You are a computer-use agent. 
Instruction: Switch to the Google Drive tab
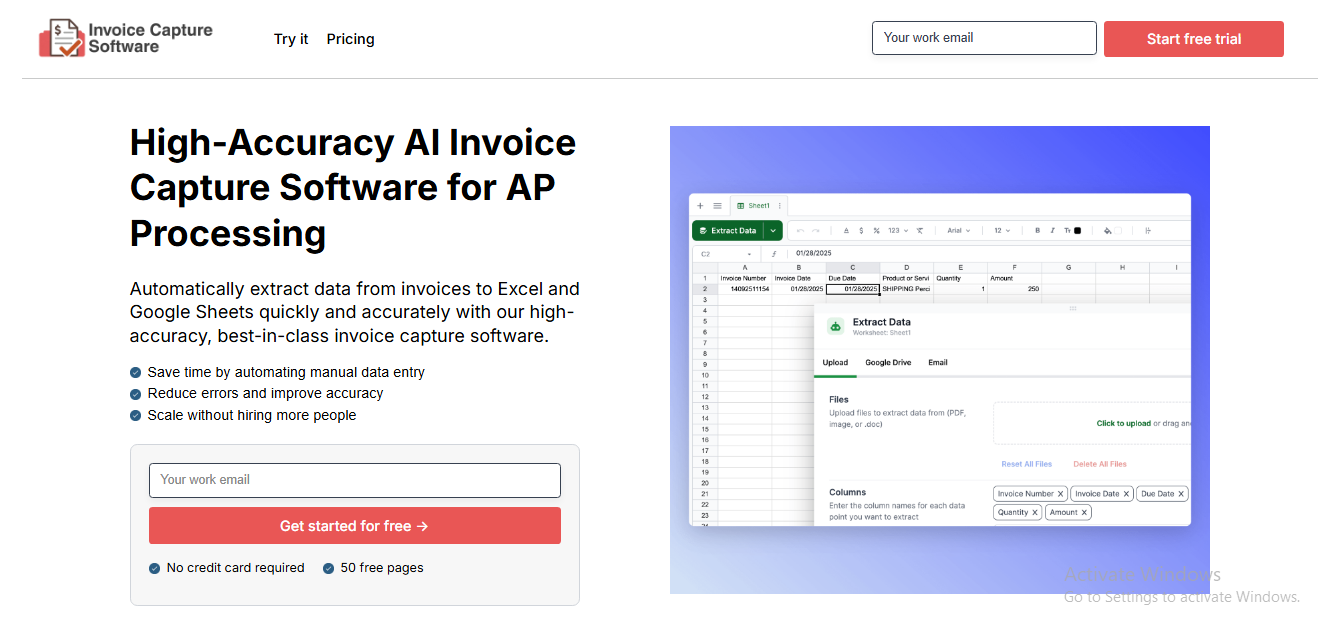[888, 363]
